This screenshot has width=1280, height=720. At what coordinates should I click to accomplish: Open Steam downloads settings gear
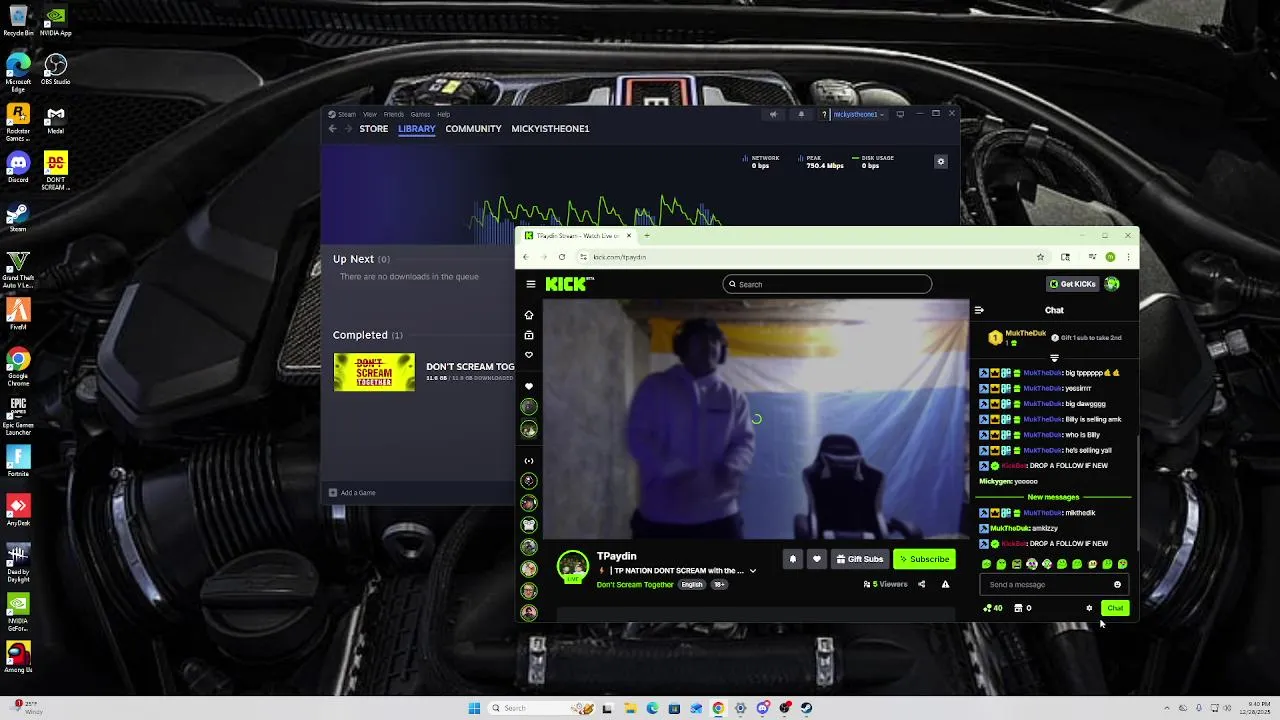click(940, 161)
